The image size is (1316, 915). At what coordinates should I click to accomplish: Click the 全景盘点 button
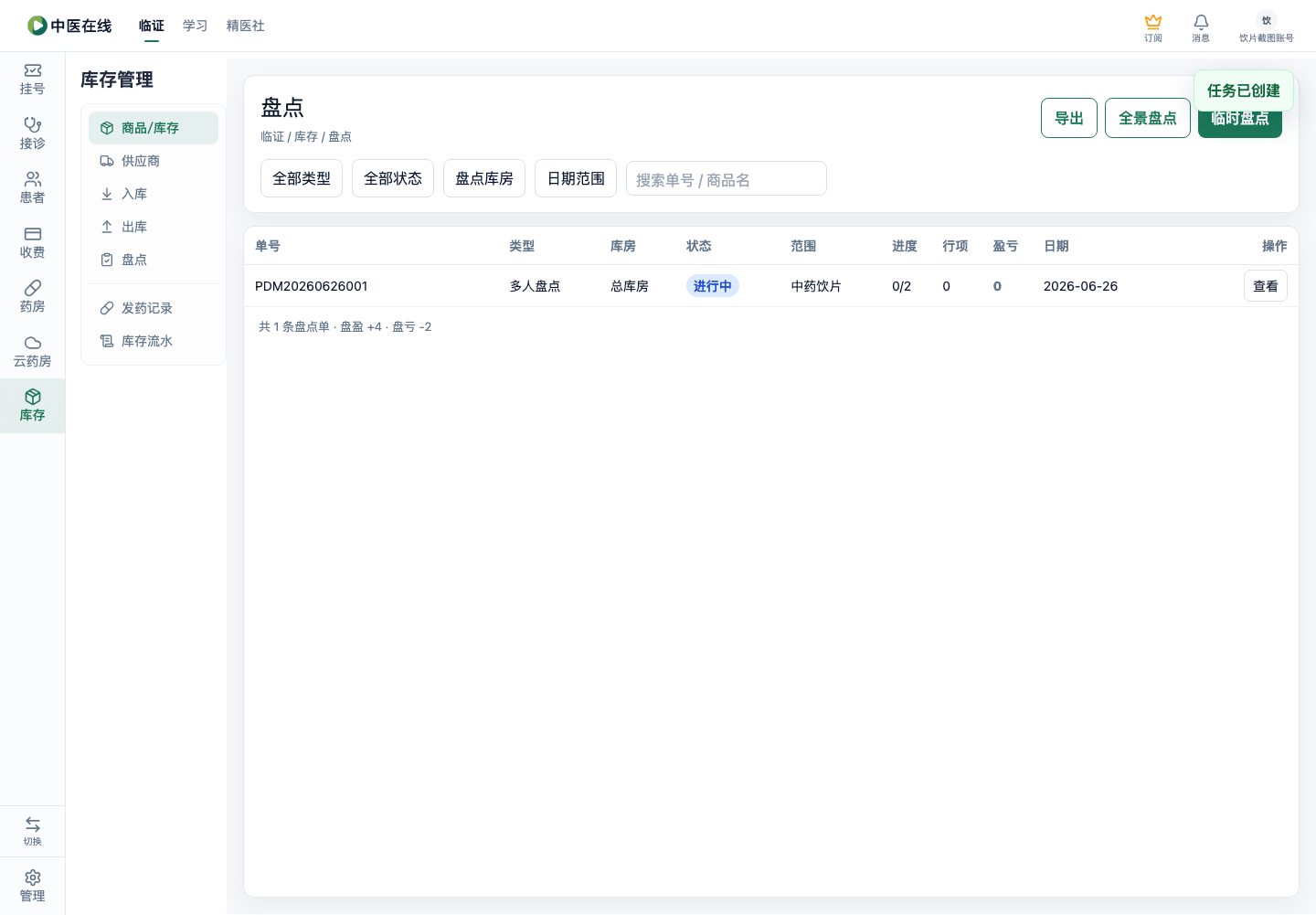[1148, 118]
